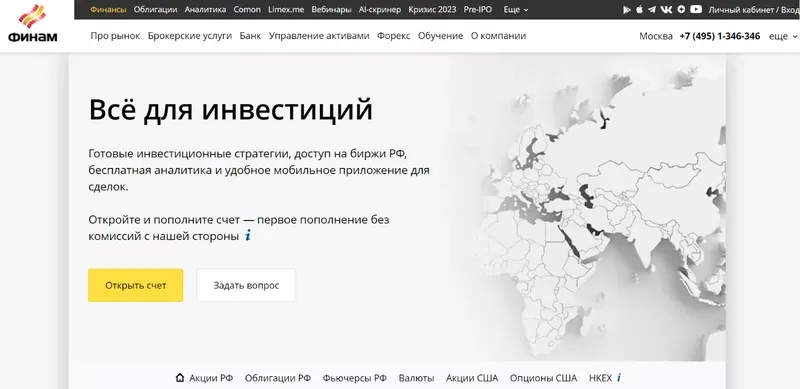This screenshot has height=389, width=800.
Task: Open the YouTube channel icon
Action: tap(696, 9)
